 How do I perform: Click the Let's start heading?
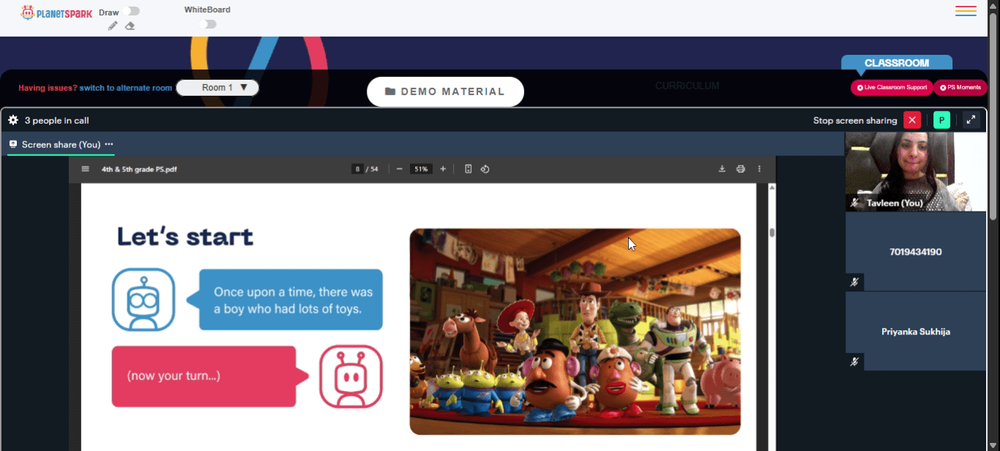pos(185,237)
